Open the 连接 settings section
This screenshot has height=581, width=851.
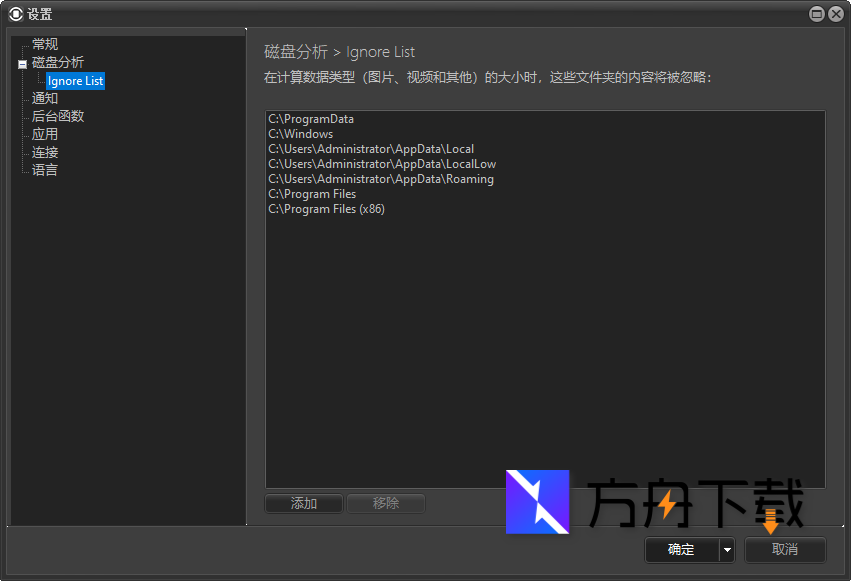(44, 152)
